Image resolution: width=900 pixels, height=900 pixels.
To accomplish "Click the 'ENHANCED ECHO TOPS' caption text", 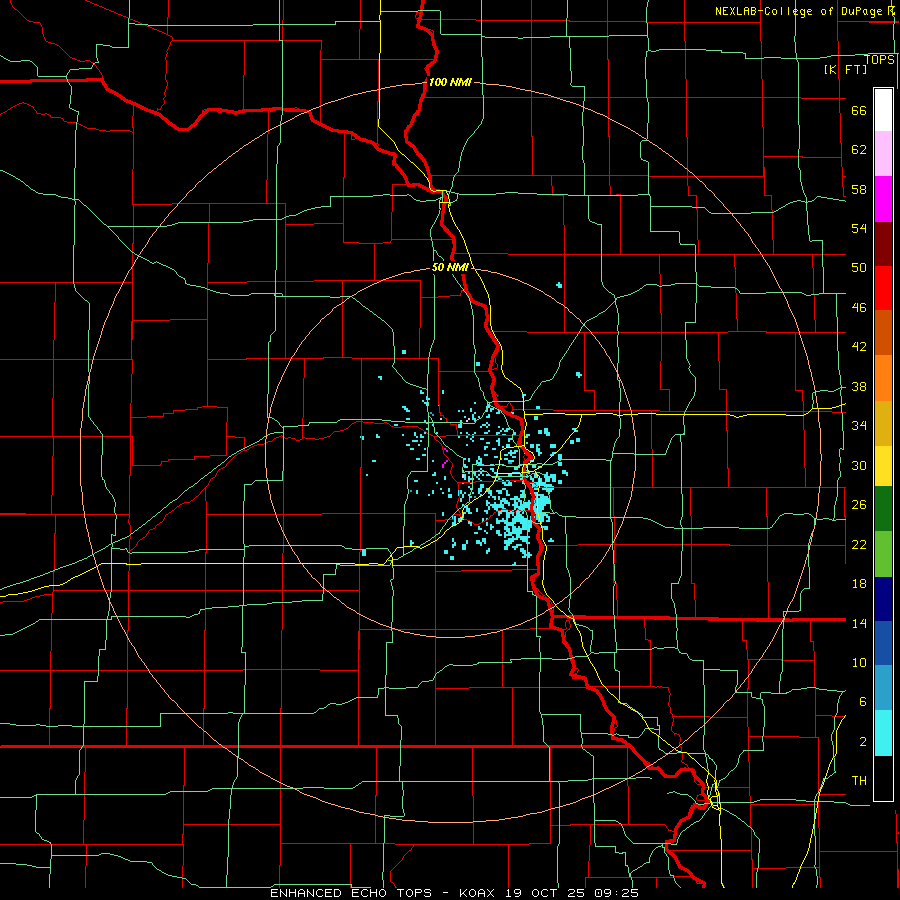I will [x=351, y=893].
